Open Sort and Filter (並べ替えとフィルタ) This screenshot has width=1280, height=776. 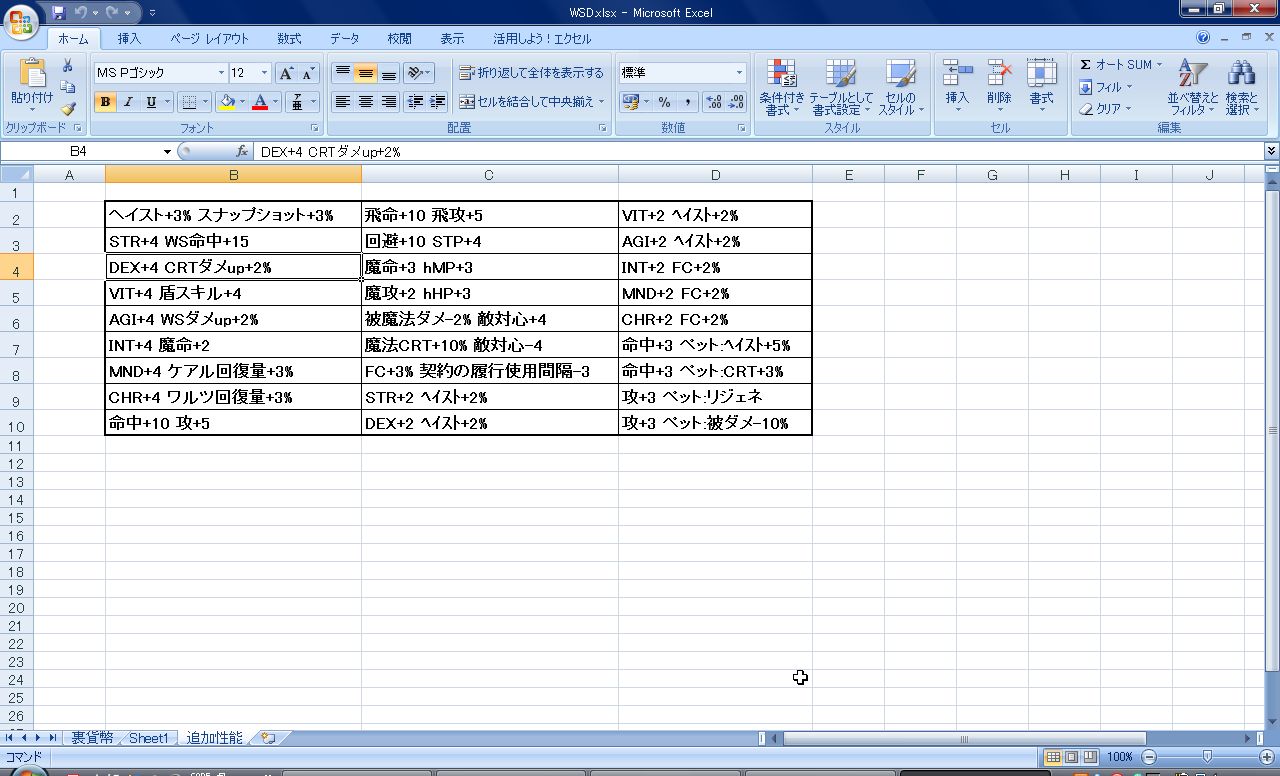coord(1193,88)
